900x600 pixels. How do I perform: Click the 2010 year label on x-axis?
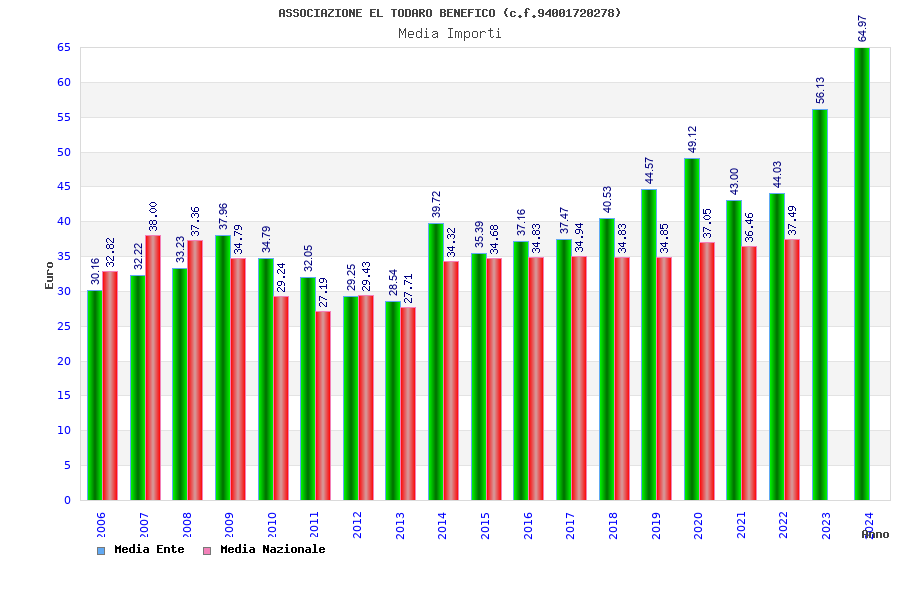[272, 525]
